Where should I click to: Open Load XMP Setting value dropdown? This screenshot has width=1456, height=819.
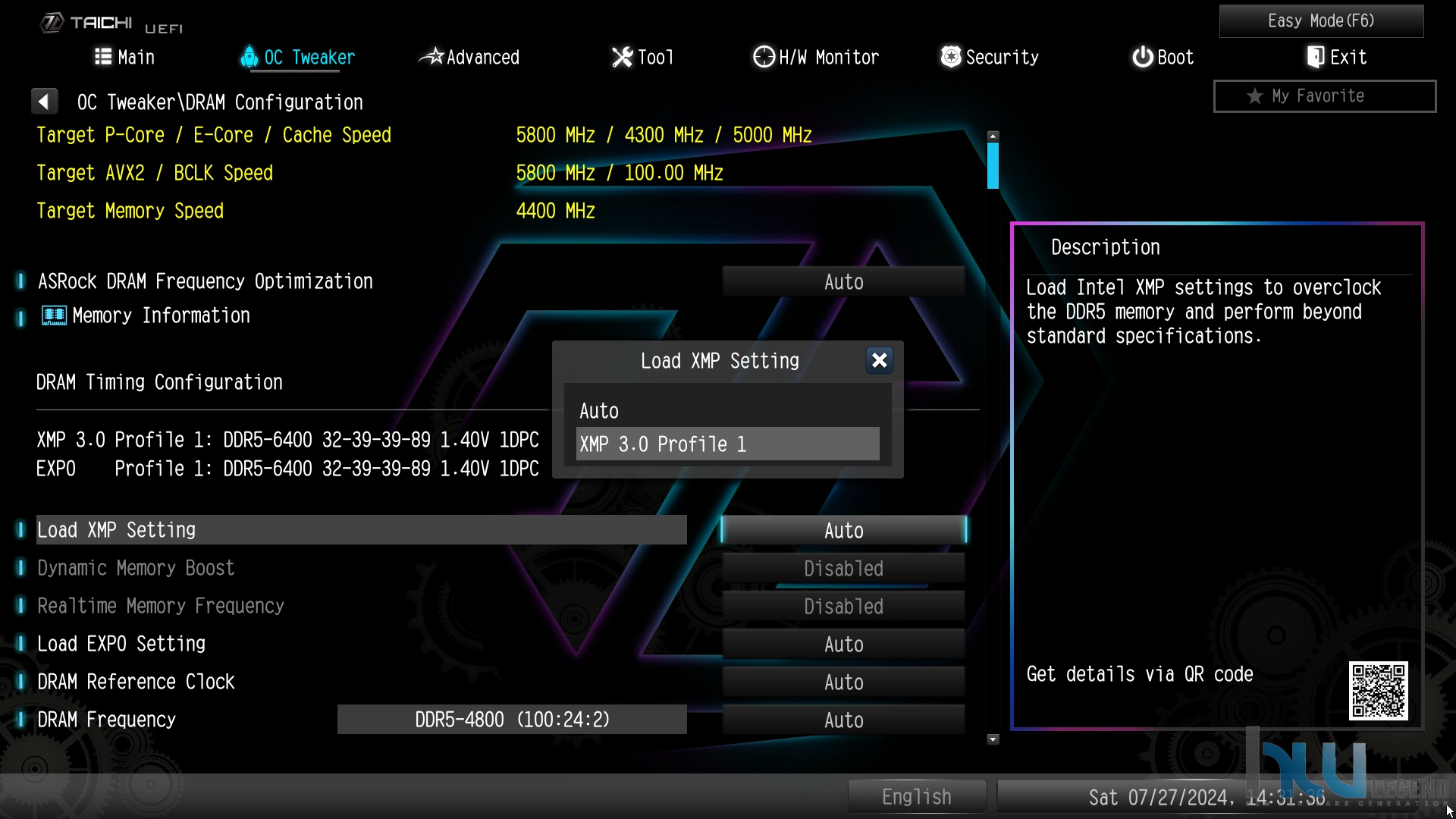click(843, 530)
